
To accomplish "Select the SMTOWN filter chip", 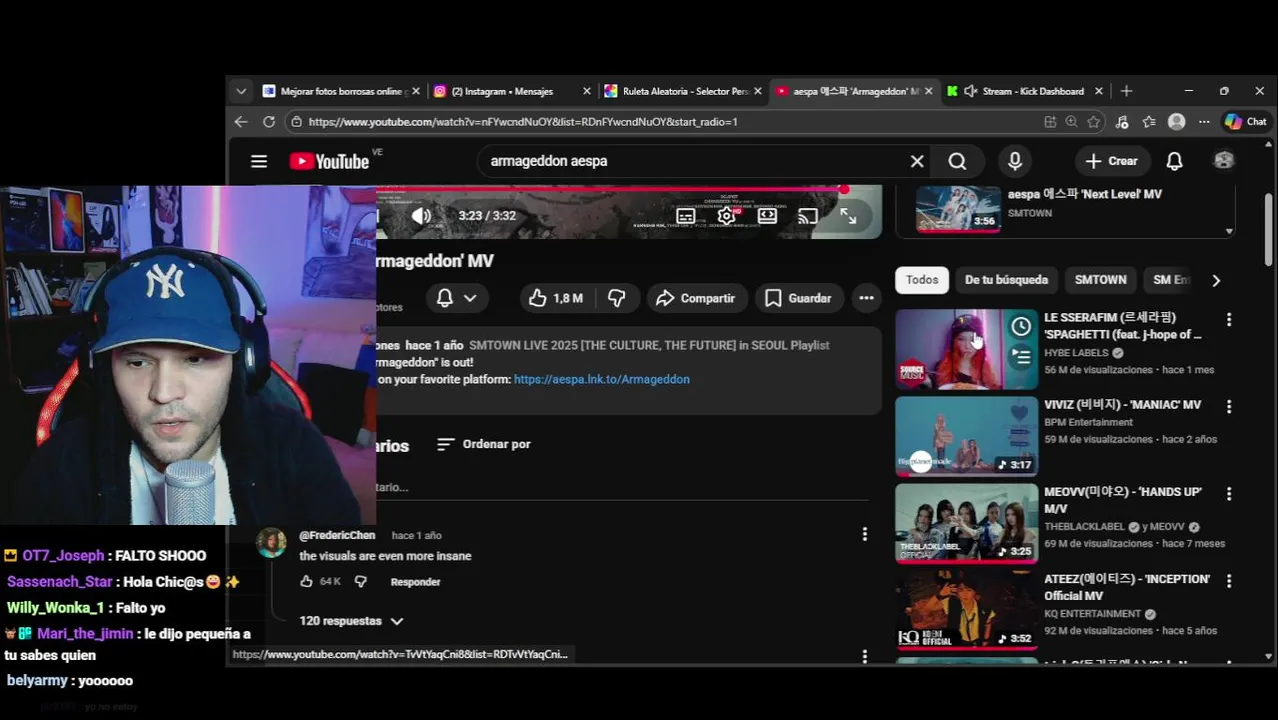I will coord(1100,280).
